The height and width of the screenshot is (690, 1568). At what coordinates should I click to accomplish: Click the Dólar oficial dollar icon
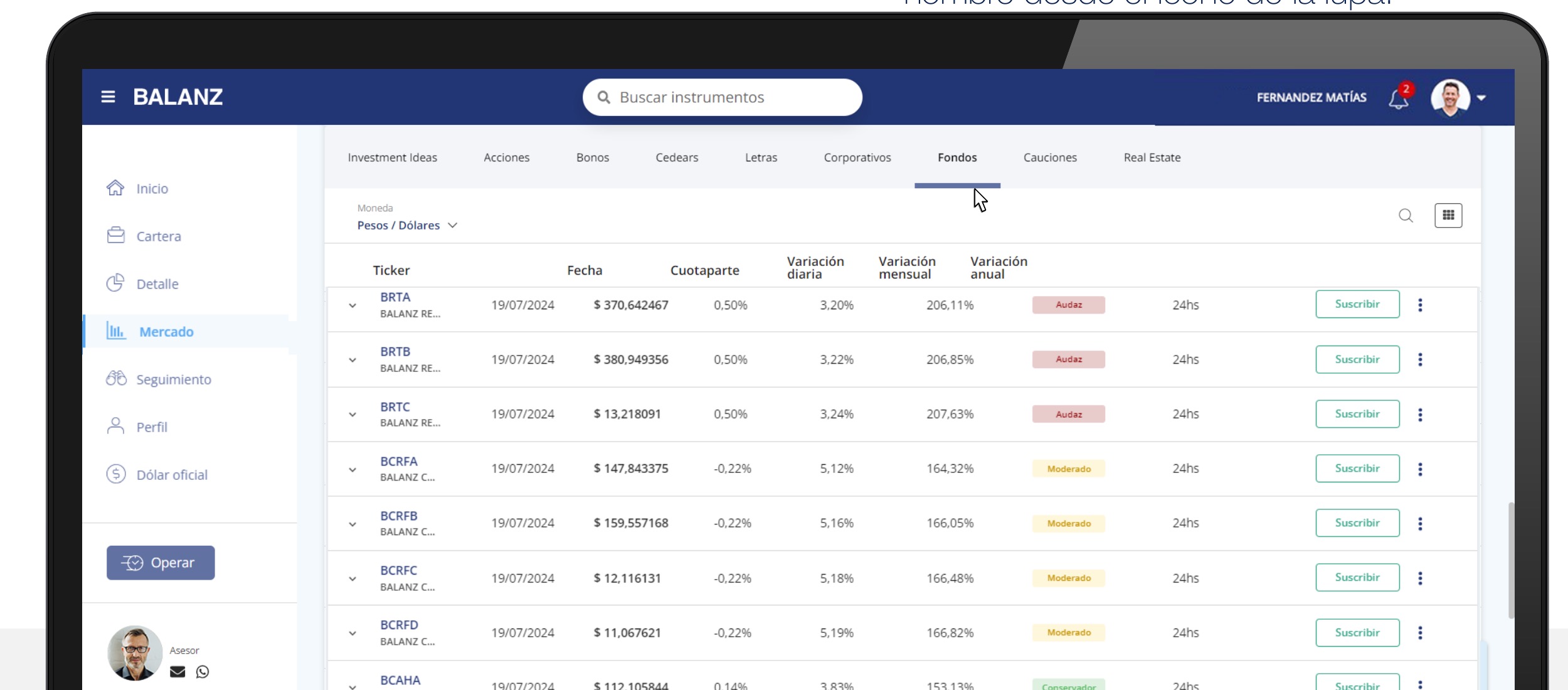coord(115,474)
